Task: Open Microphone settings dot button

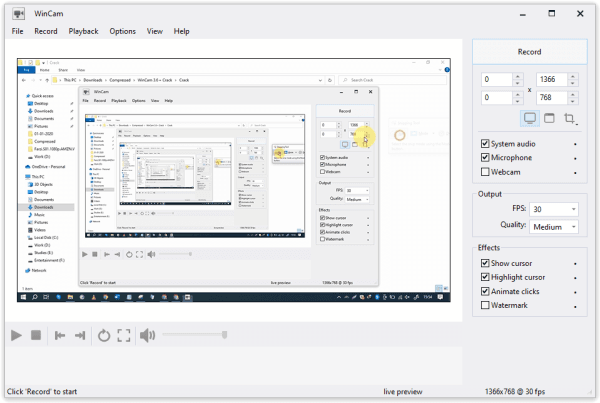Action: click(575, 158)
